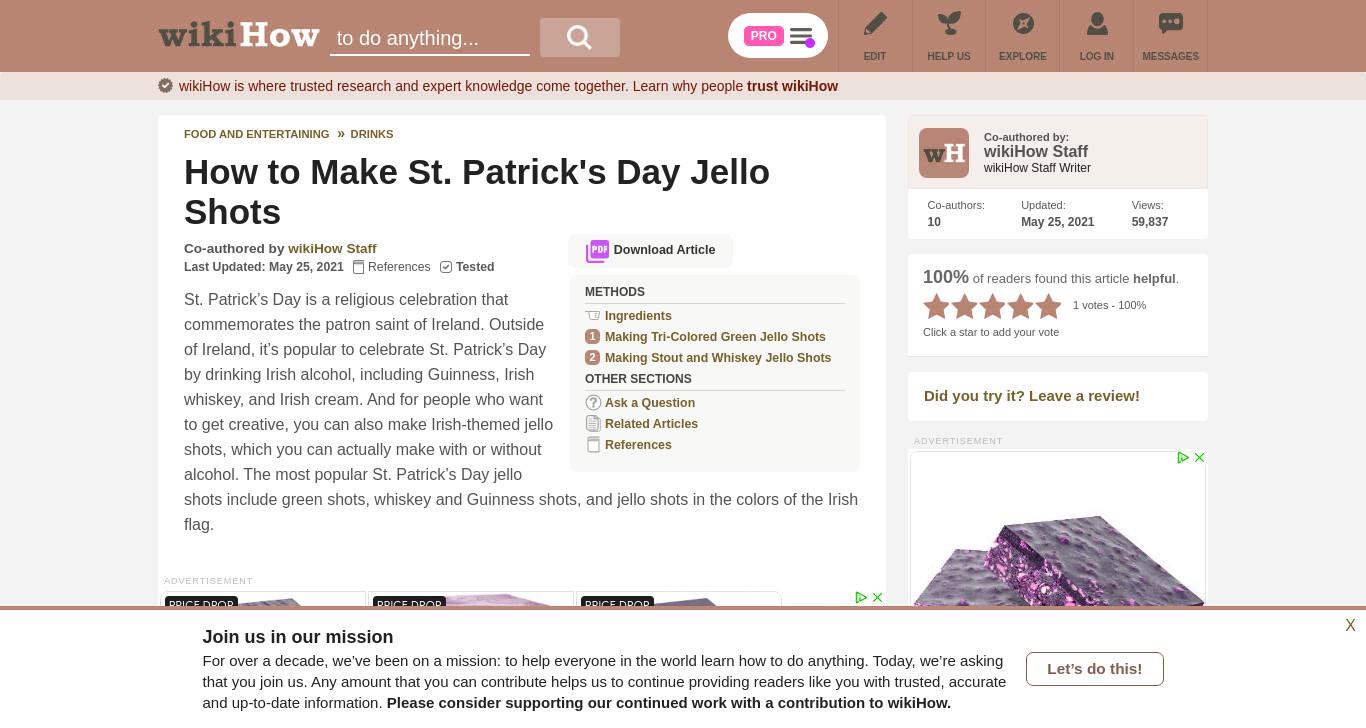1366x728 pixels.
Task: Click the Ask a Question icon
Action: (x=593, y=403)
